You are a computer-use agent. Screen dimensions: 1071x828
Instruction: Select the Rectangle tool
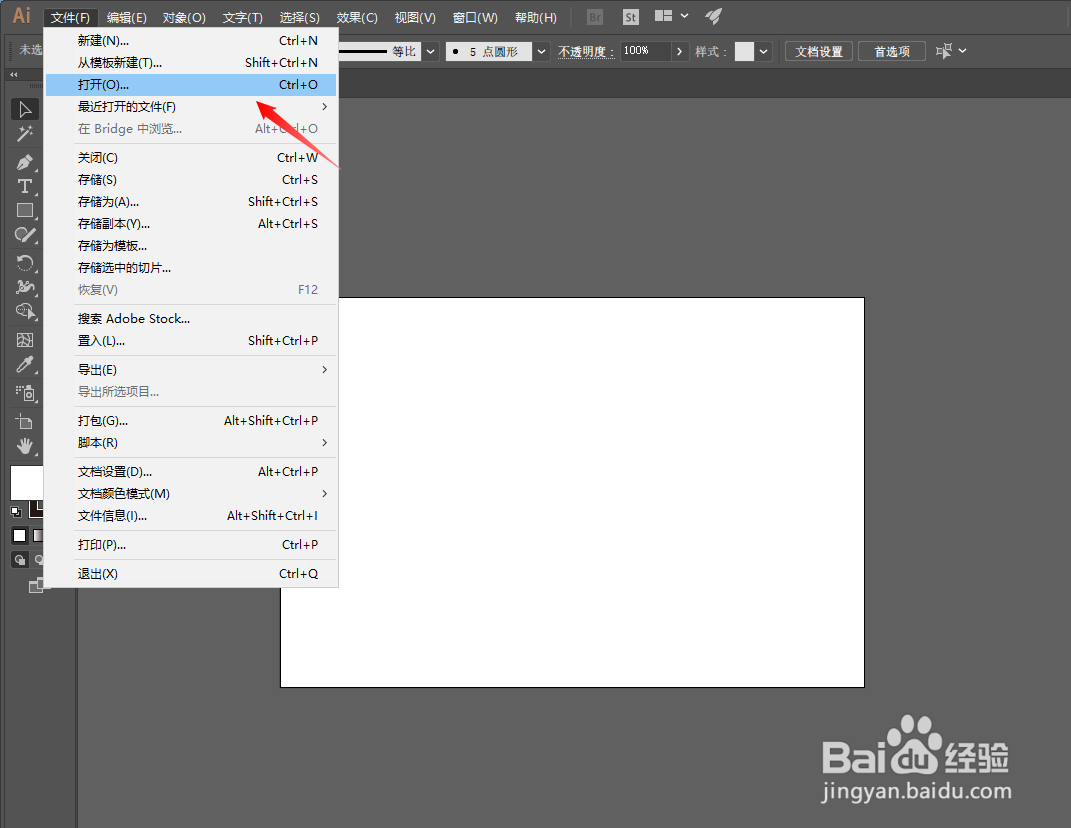coord(25,211)
